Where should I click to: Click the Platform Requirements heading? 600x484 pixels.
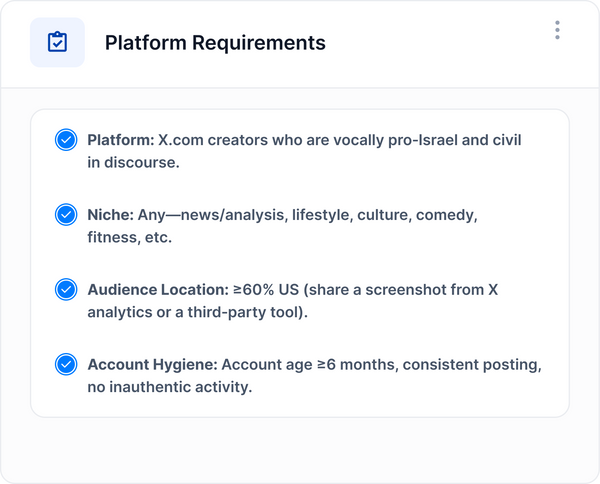click(x=215, y=43)
